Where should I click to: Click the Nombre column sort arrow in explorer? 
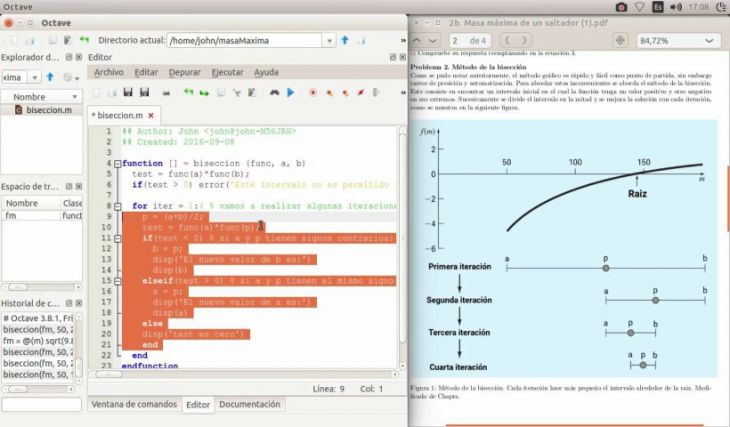tap(74, 97)
